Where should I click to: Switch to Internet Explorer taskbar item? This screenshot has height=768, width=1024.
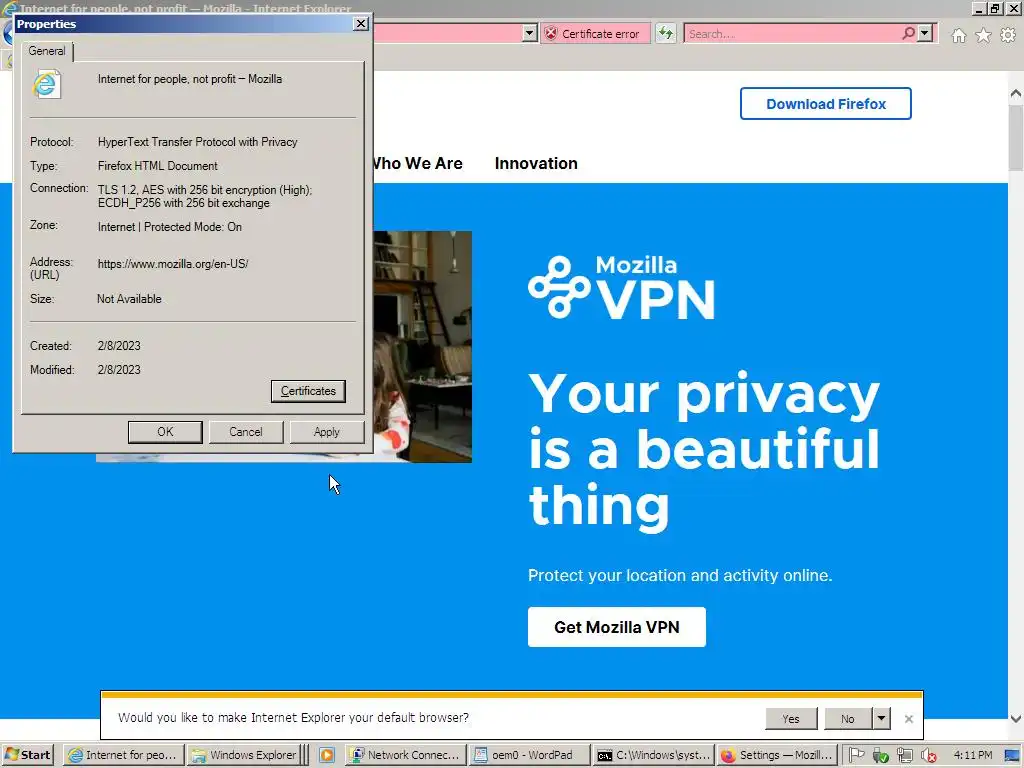123,755
